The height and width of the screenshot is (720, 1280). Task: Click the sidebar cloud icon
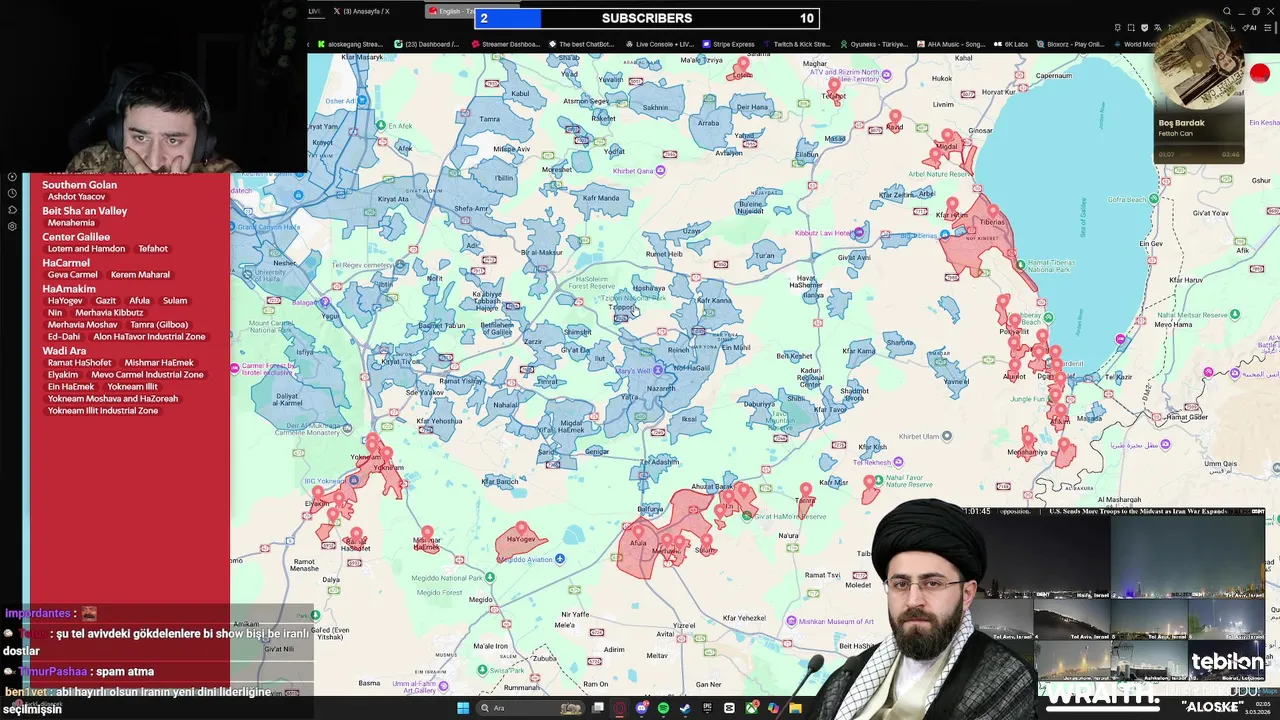[12, 210]
